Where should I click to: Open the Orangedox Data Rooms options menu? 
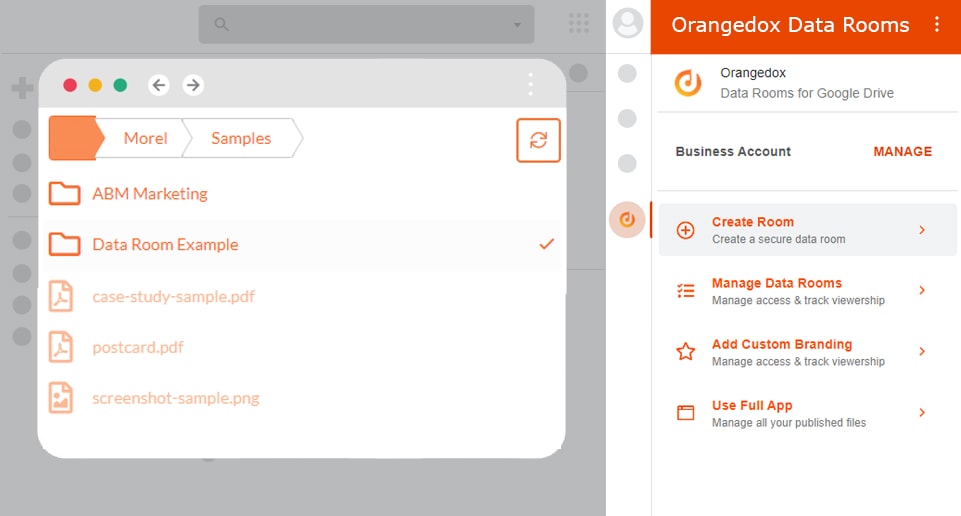coord(936,25)
